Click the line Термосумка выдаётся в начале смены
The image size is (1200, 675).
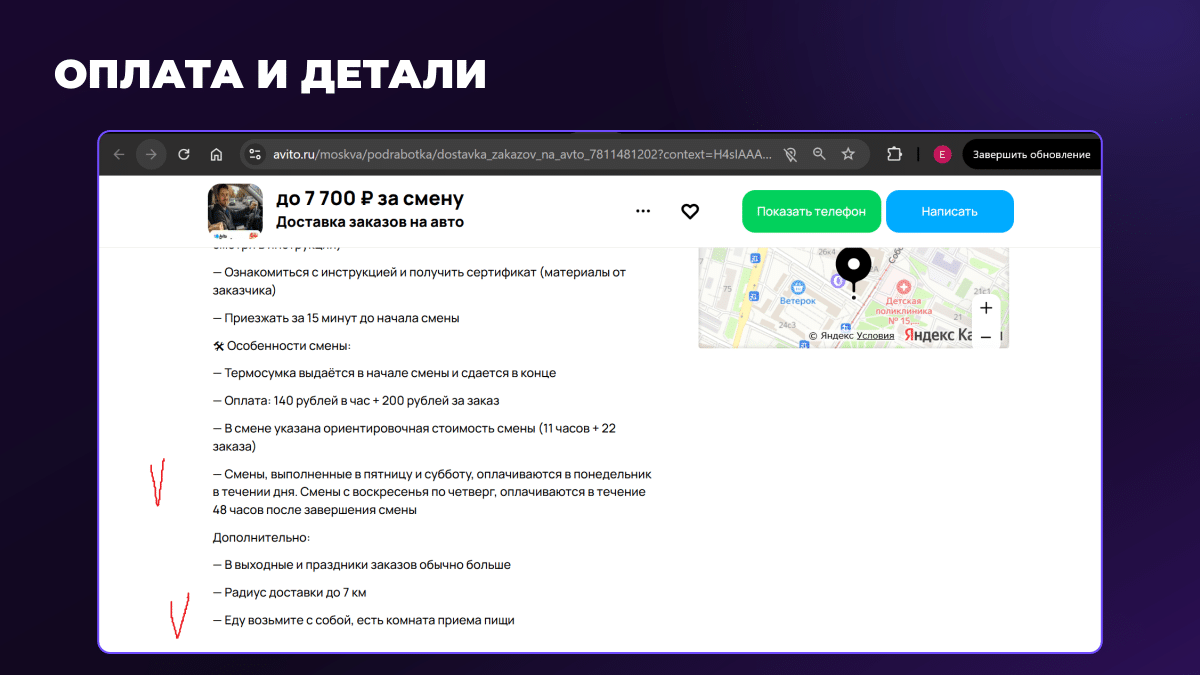point(384,373)
